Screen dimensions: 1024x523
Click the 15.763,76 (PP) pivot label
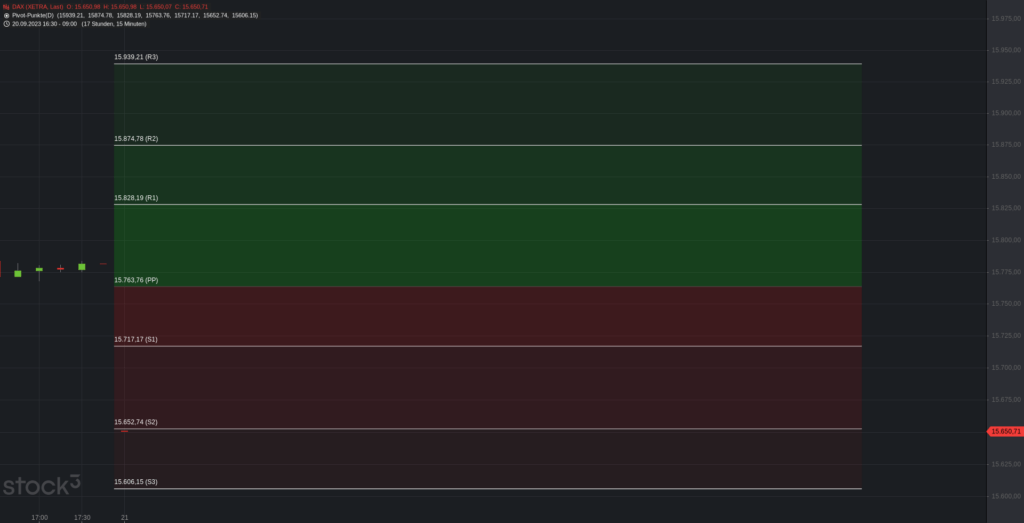click(x=136, y=280)
